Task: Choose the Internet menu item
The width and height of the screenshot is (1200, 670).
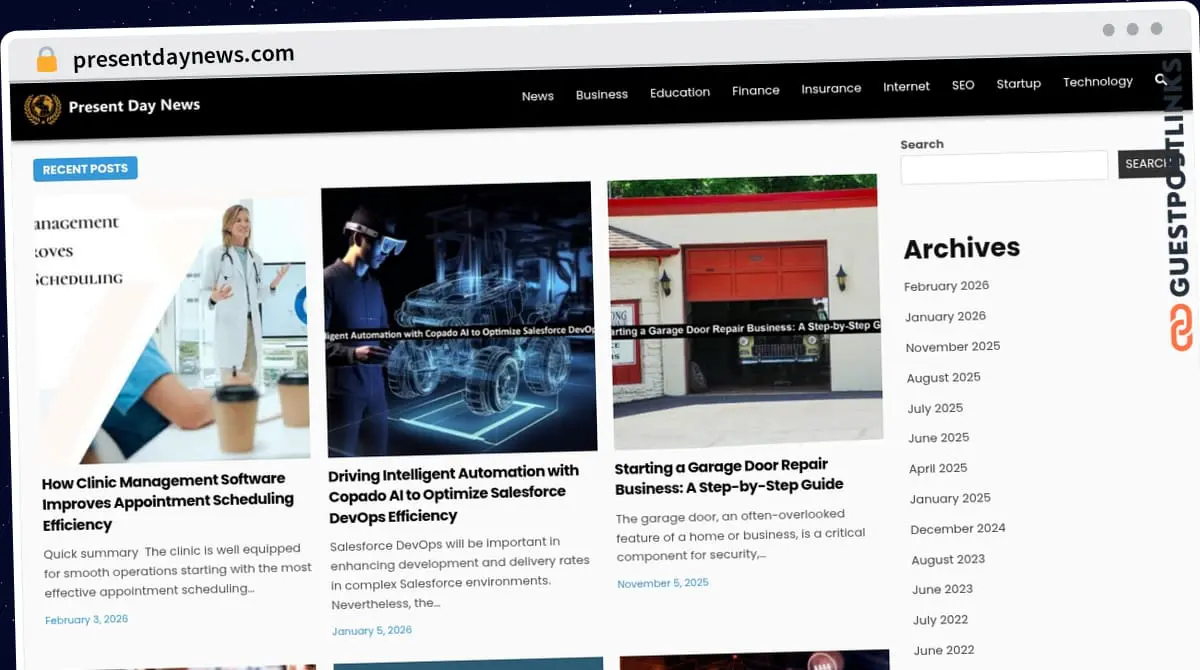Action: [x=906, y=86]
